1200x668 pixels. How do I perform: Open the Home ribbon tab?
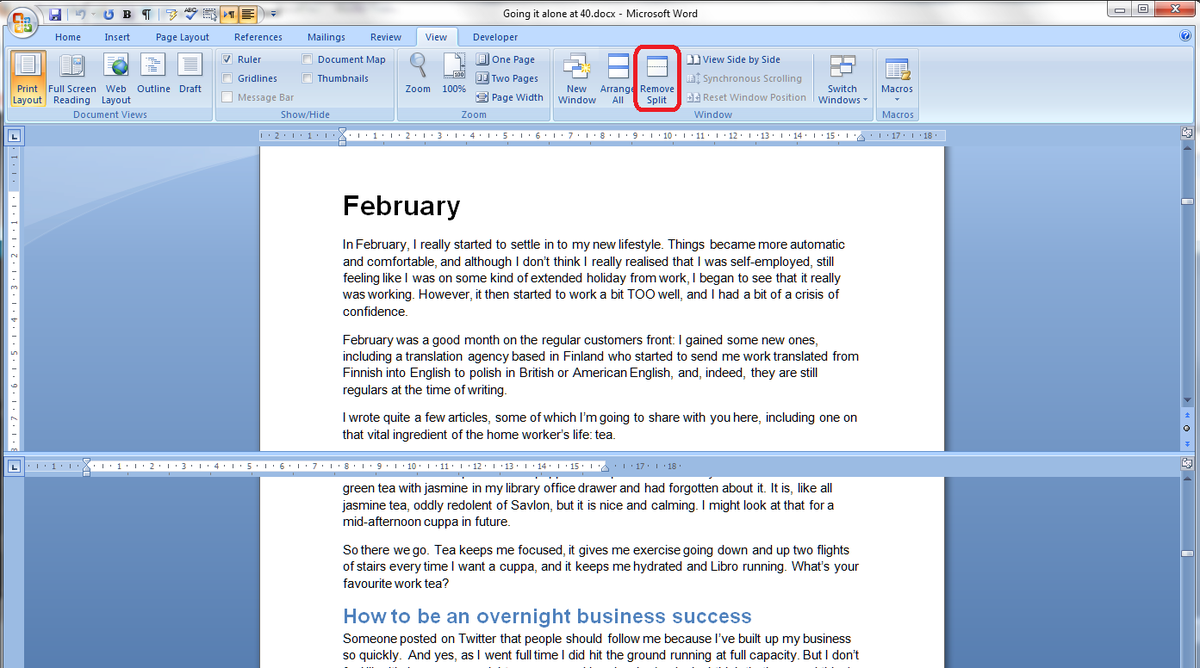tap(68, 37)
